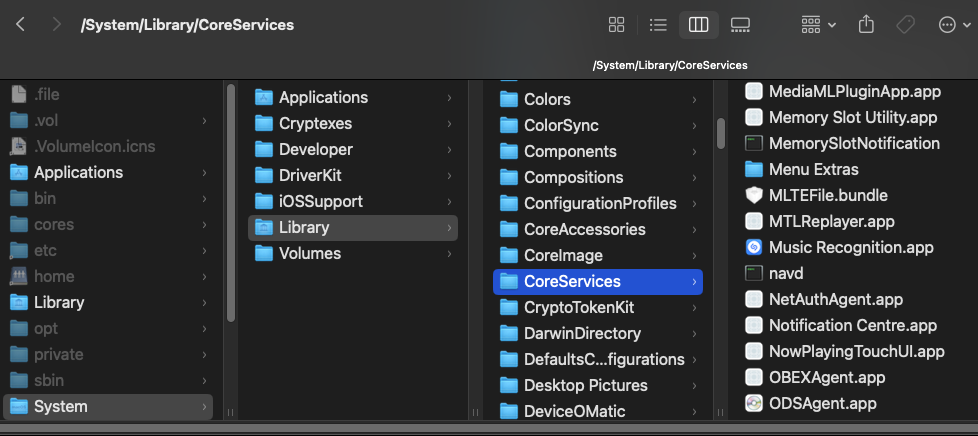Viewport: 978px width, 436px height.
Task: Switch to gallery view in toolbar
Action: (740, 25)
